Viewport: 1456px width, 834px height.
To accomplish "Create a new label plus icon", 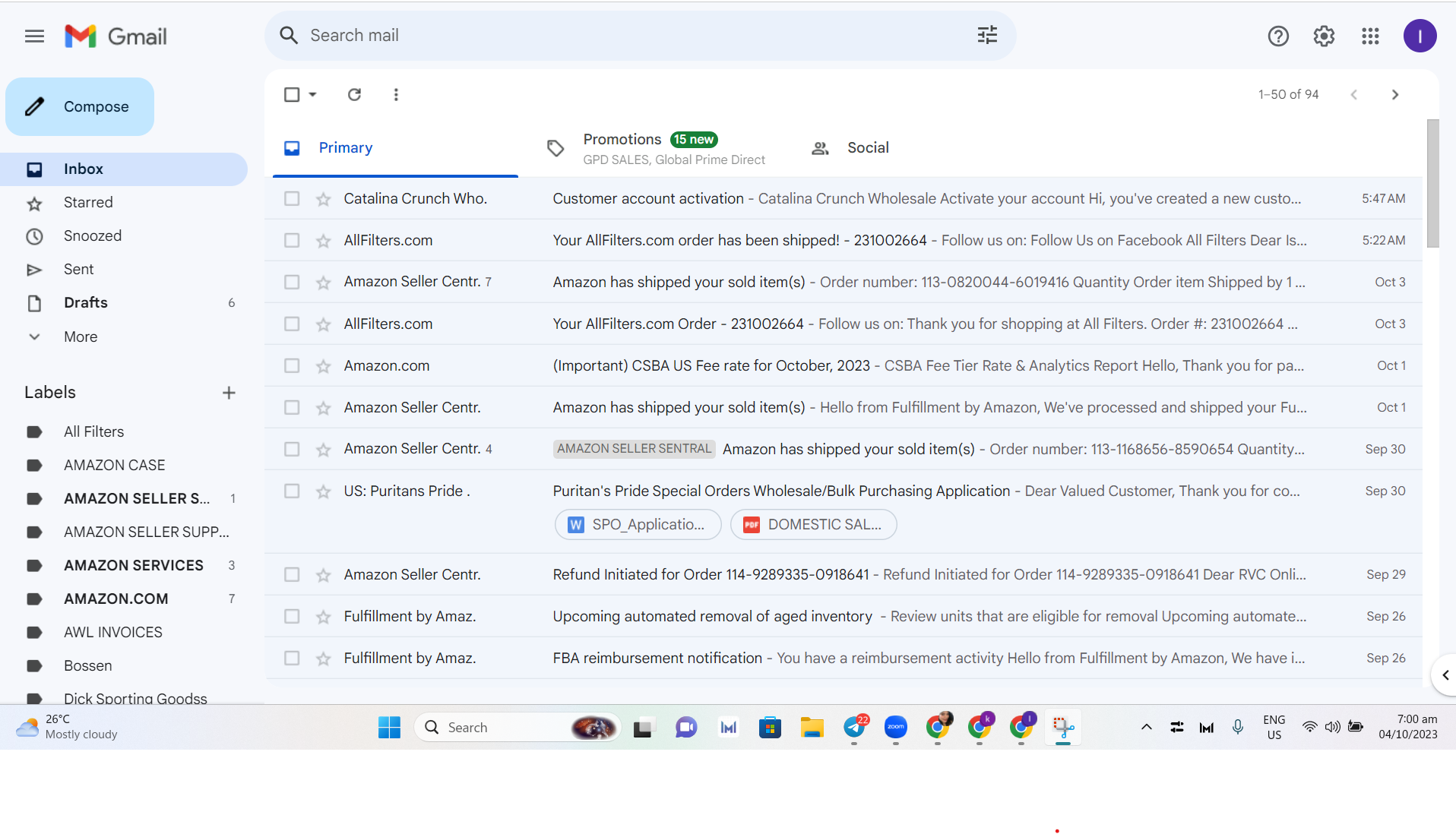I will [229, 393].
